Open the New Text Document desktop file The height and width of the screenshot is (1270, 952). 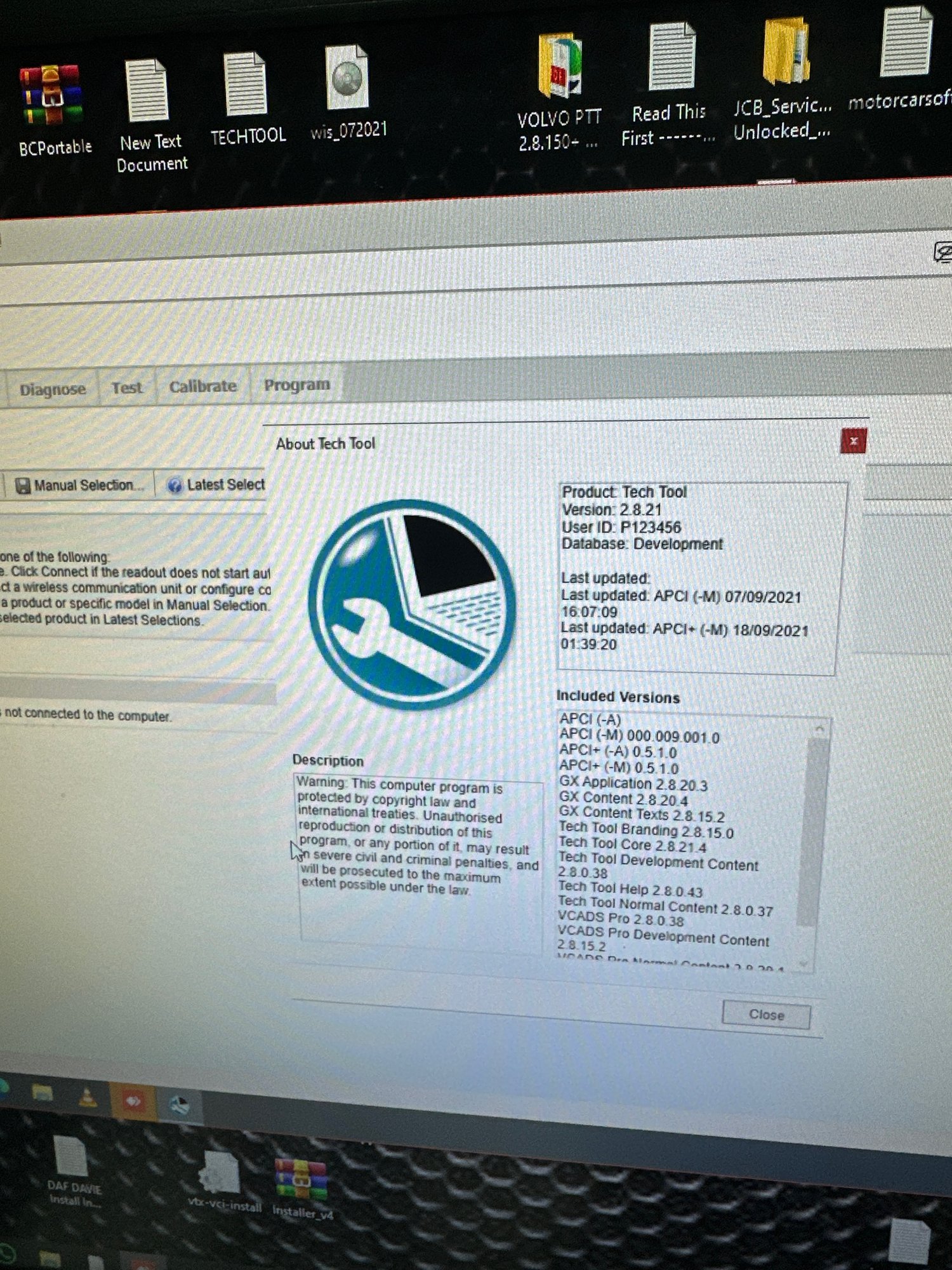coord(151,116)
